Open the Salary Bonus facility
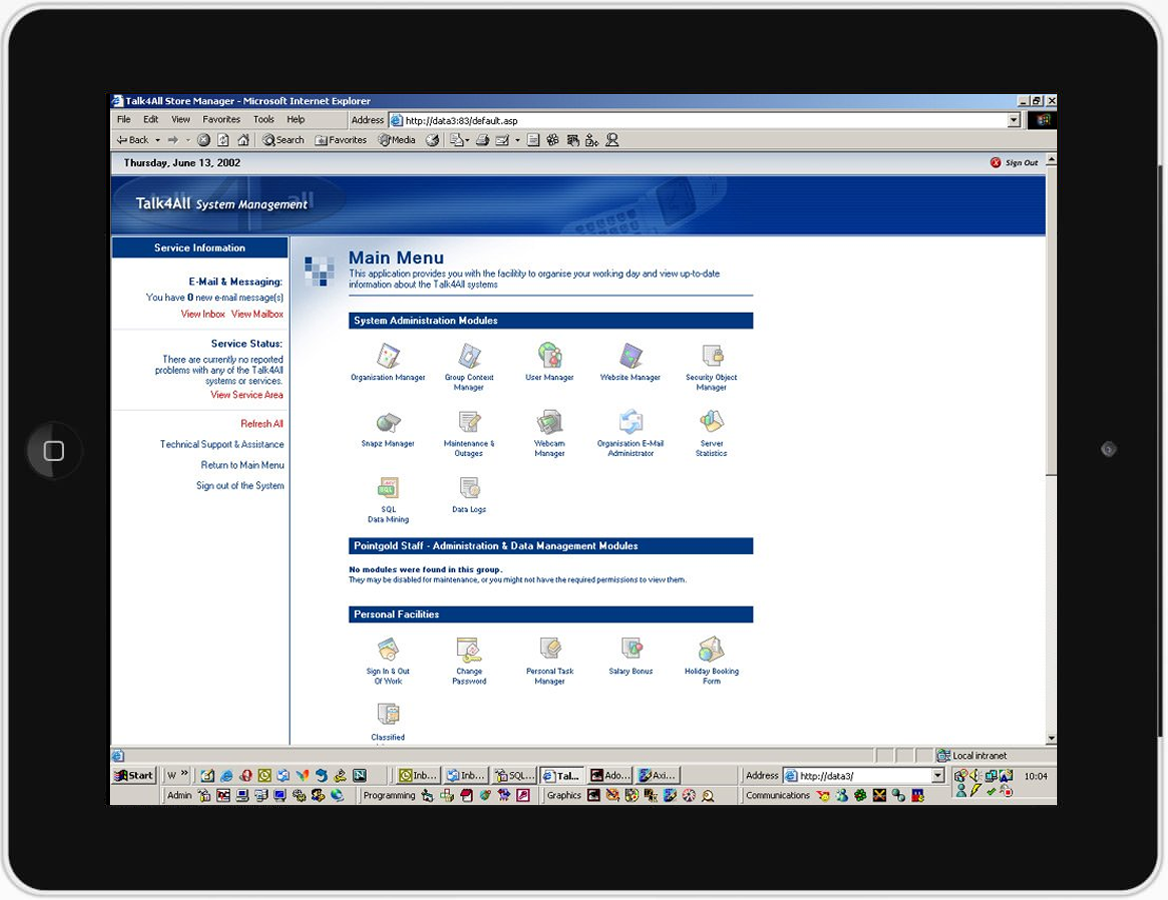1168x900 pixels. (630, 656)
